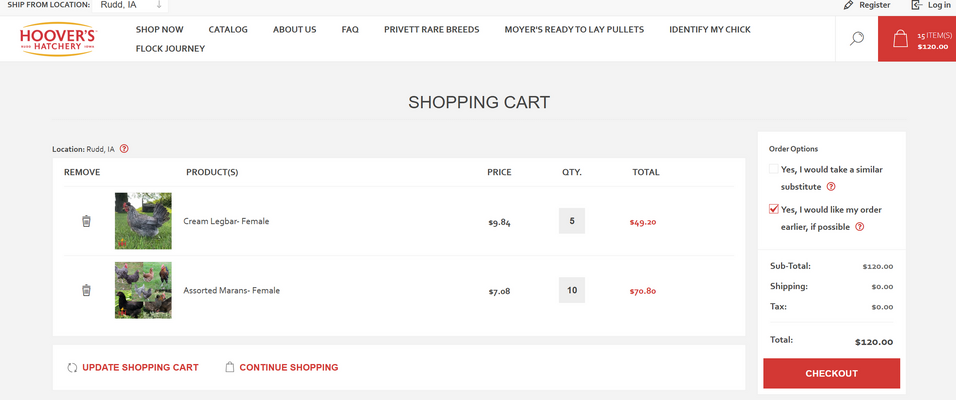Click the Assorted Marans chickens thumbnail
Viewport: 956px width, 400px height.
pos(143,290)
